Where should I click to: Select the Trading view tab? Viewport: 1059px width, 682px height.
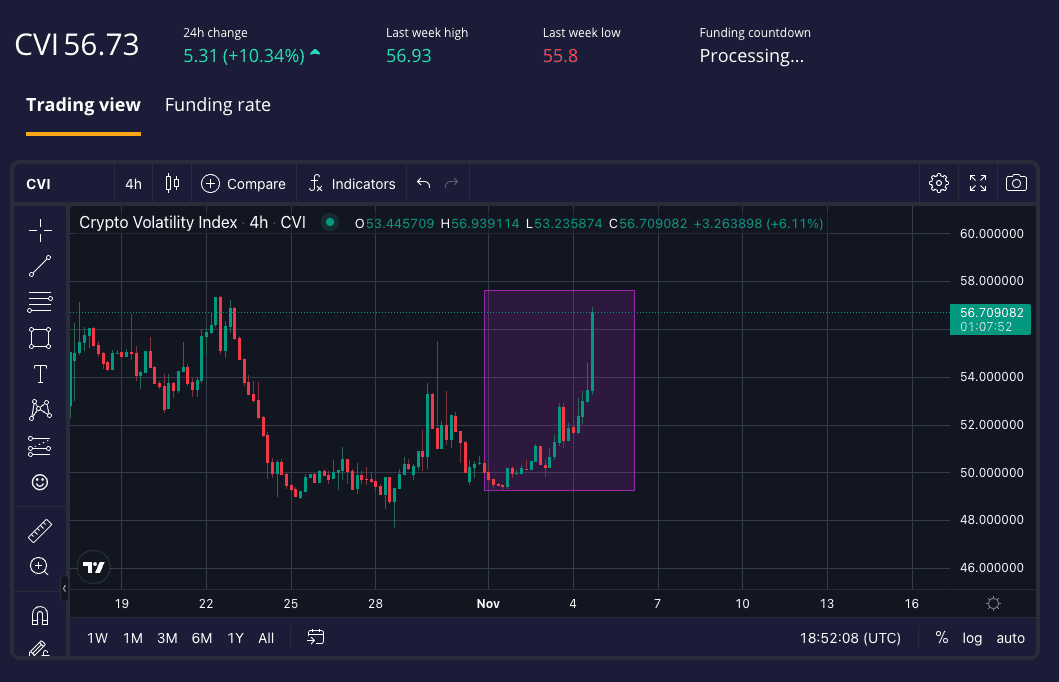tap(83, 105)
